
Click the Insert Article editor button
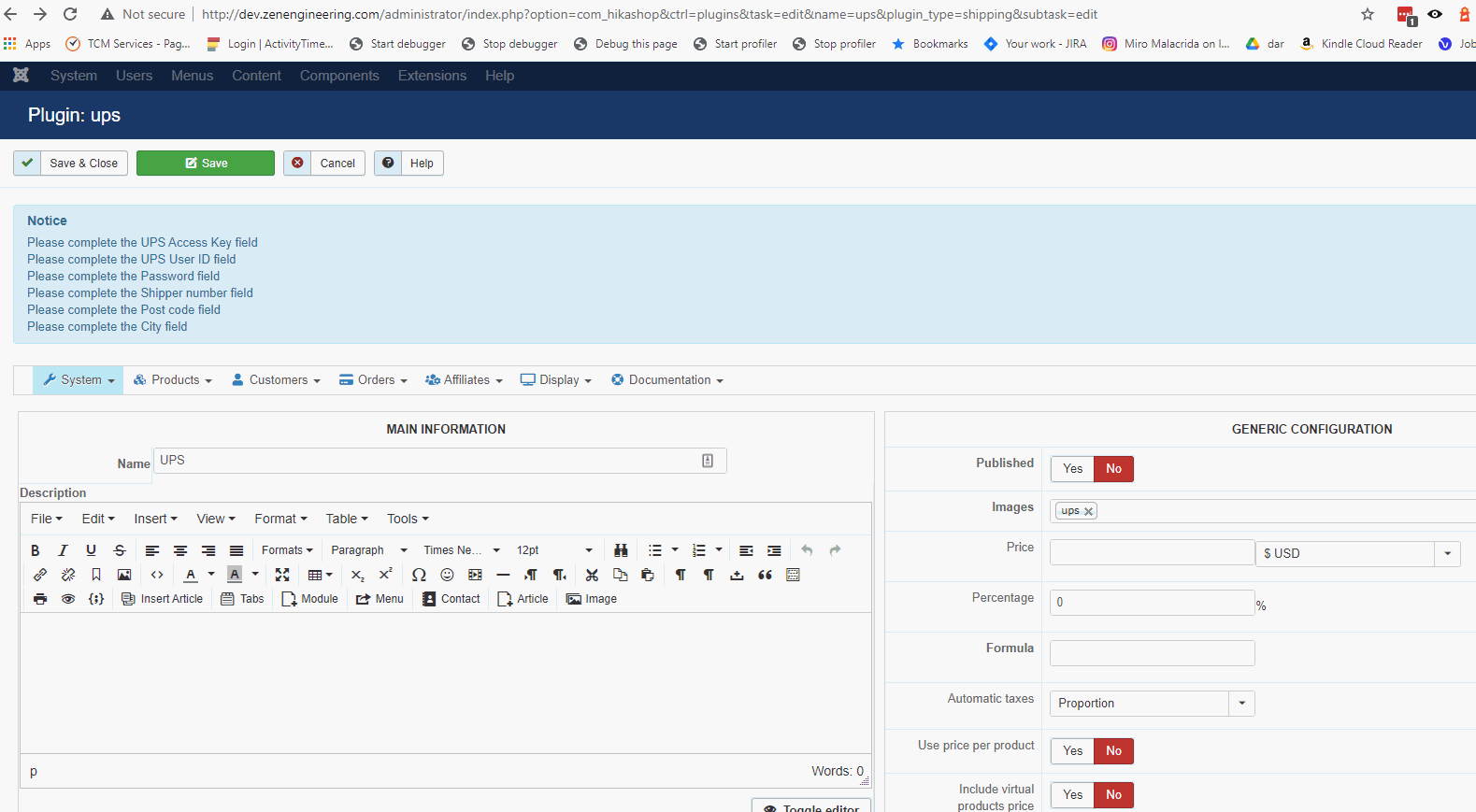163,599
